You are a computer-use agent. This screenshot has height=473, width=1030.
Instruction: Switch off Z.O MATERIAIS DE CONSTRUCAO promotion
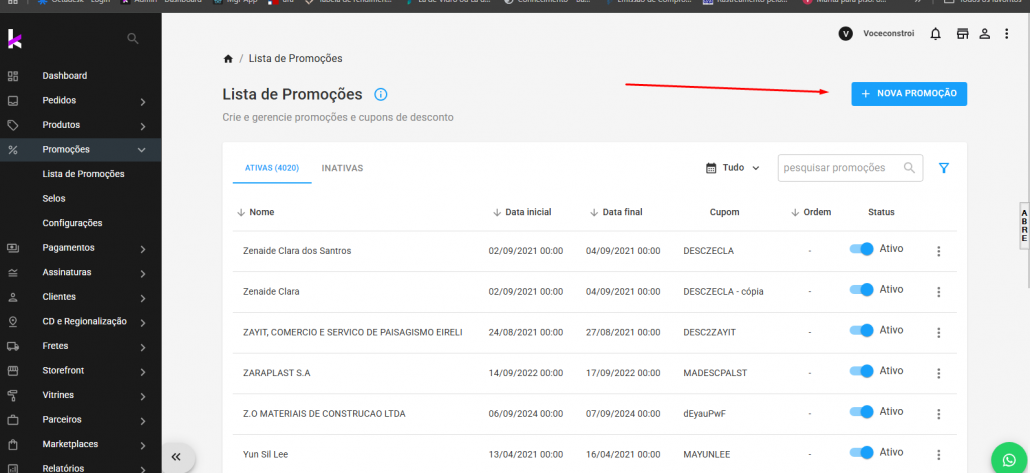point(861,411)
